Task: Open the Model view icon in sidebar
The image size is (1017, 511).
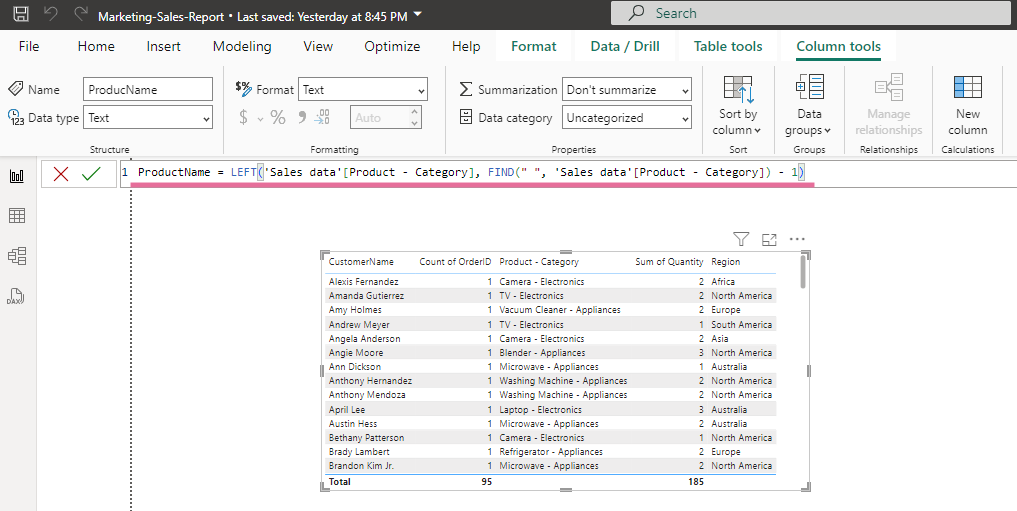Action: pyautogui.click(x=17, y=256)
